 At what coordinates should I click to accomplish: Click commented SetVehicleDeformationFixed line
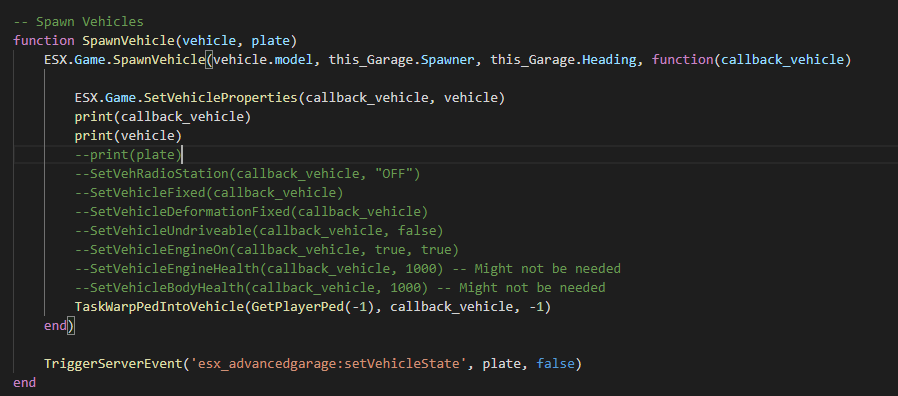pyautogui.click(x=251, y=211)
